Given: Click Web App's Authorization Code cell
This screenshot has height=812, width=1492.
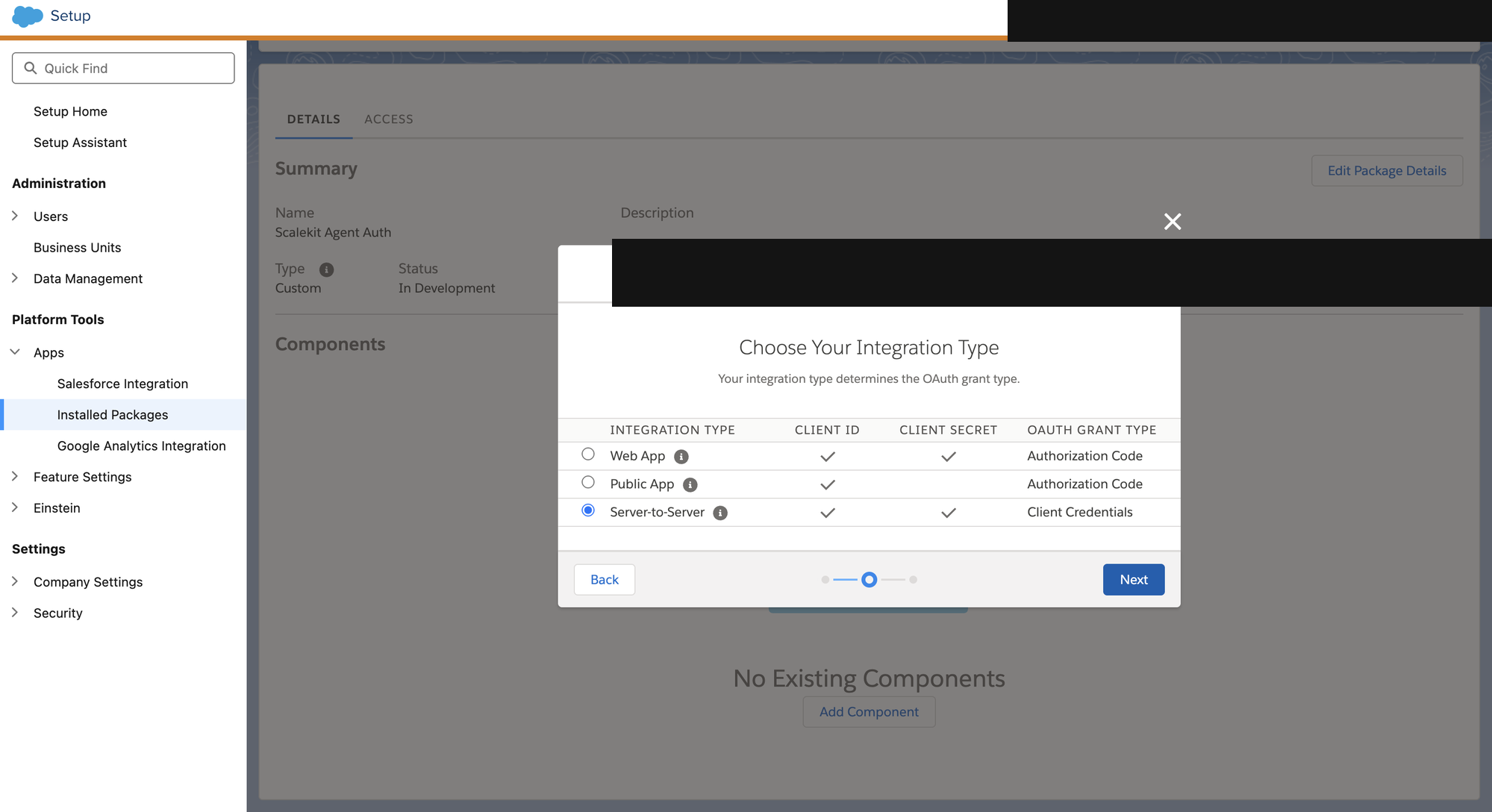Looking at the screenshot, I should tap(1084, 456).
